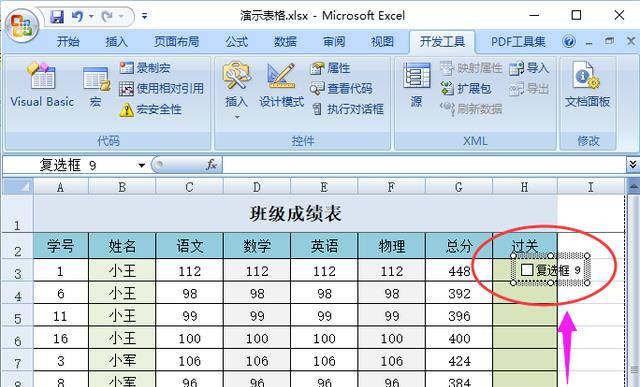This screenshot has height=387, width=640.
Task: Expand the formula bar with the chevron
Action: click(632, 165)
